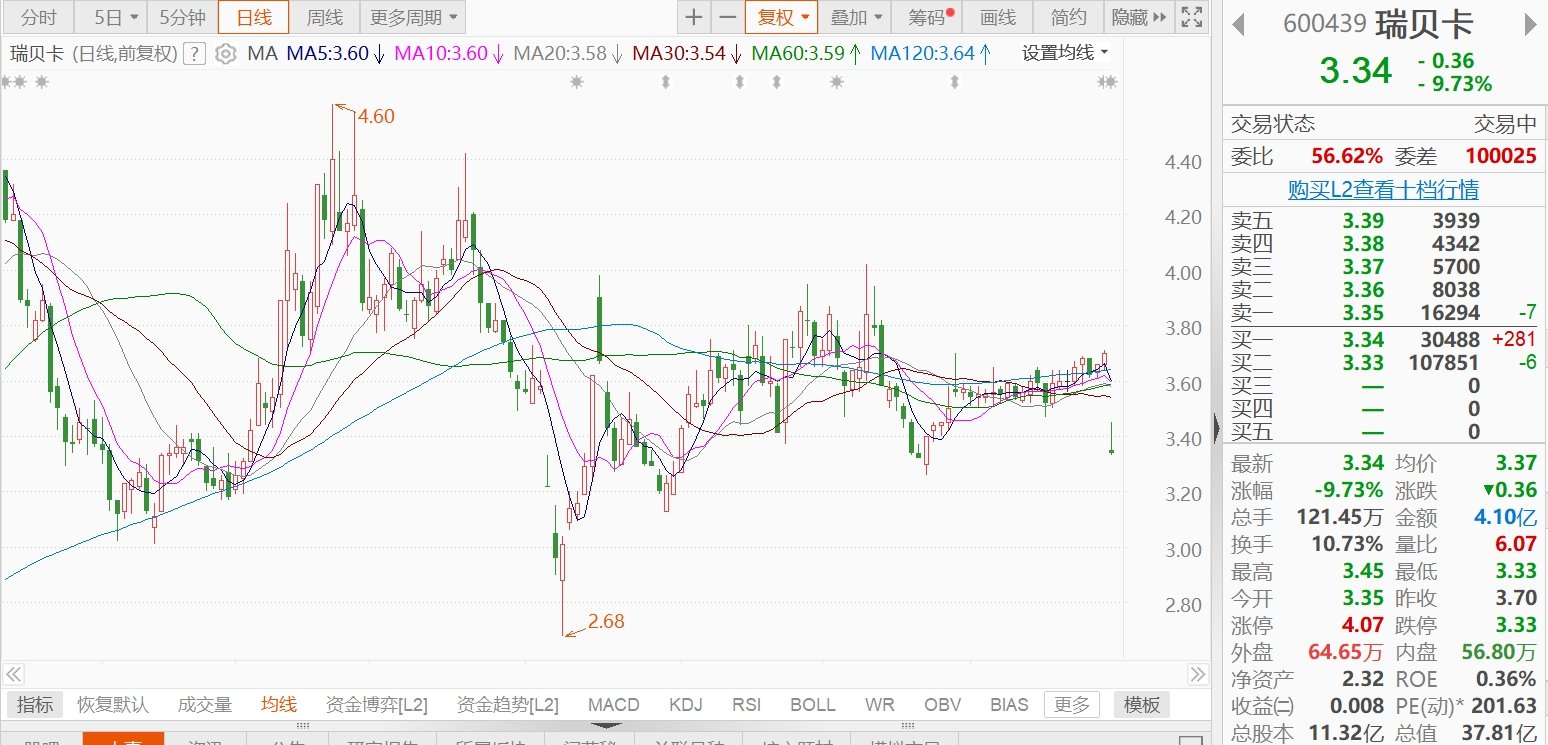This screenshot has height=745, width=1548.
Task: Click the 购买L2查看十档行情 link
Action: pyautogui.click(x=1383, y=189)
